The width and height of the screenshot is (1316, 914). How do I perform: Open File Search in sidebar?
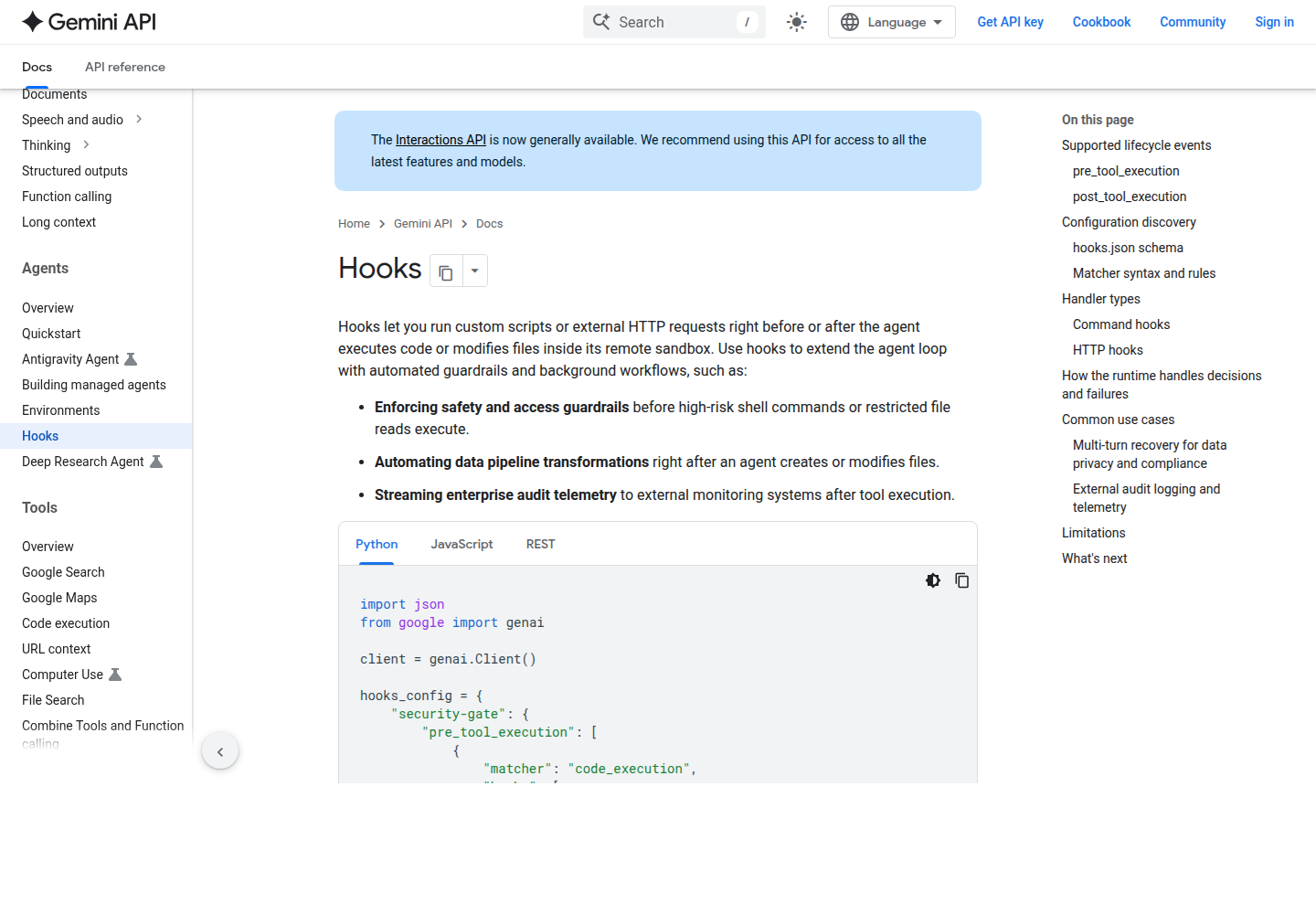pyautogui.click(x=53, y=700)
